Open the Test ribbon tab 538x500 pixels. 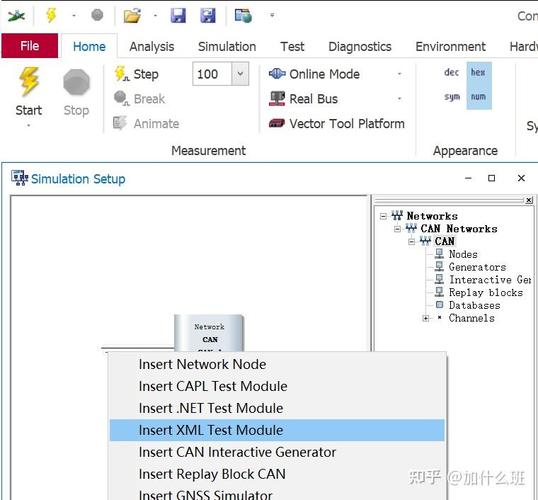click(x=292, y=47)
